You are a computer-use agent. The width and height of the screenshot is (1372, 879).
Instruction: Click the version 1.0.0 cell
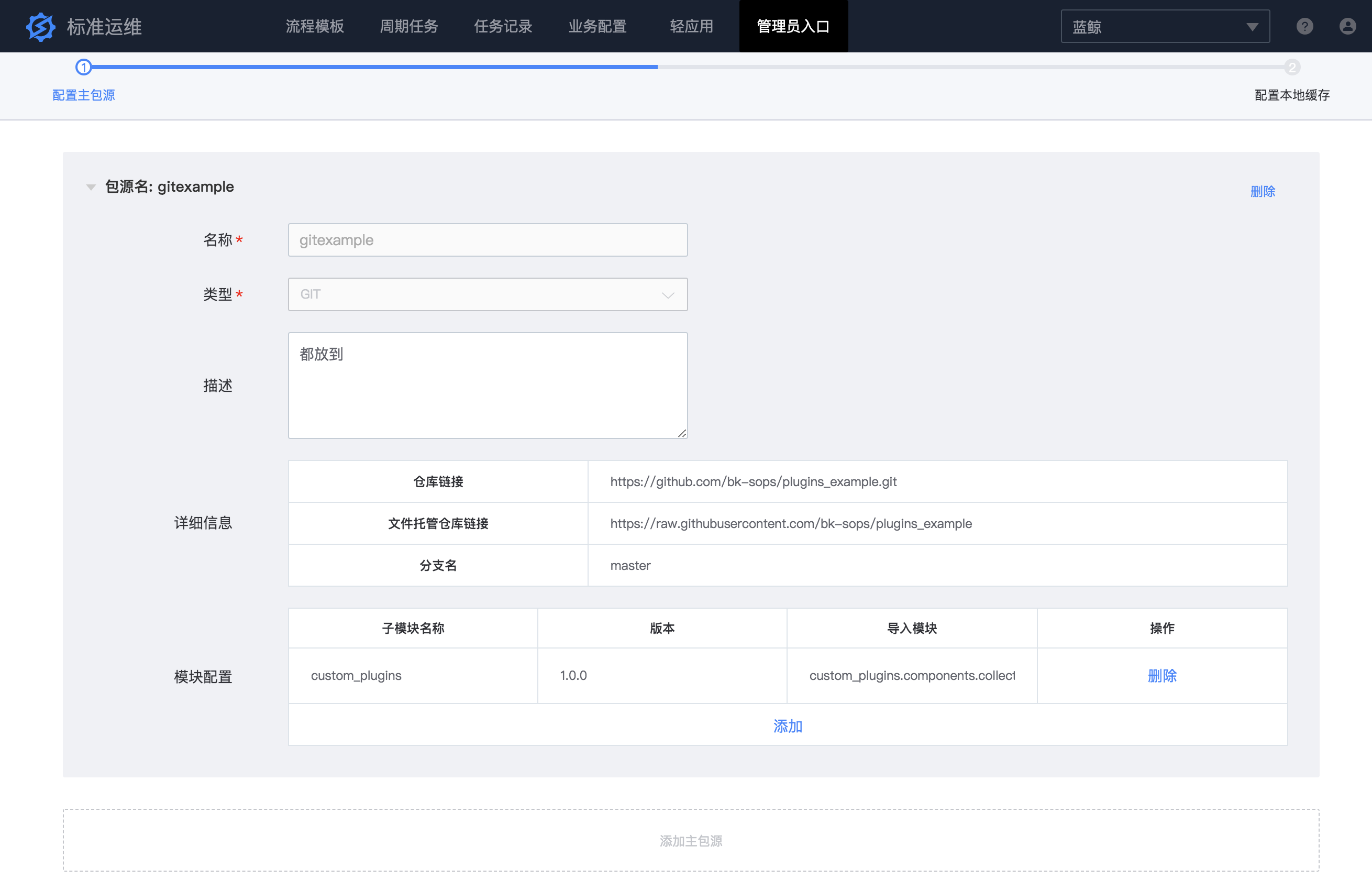(662, 676)
